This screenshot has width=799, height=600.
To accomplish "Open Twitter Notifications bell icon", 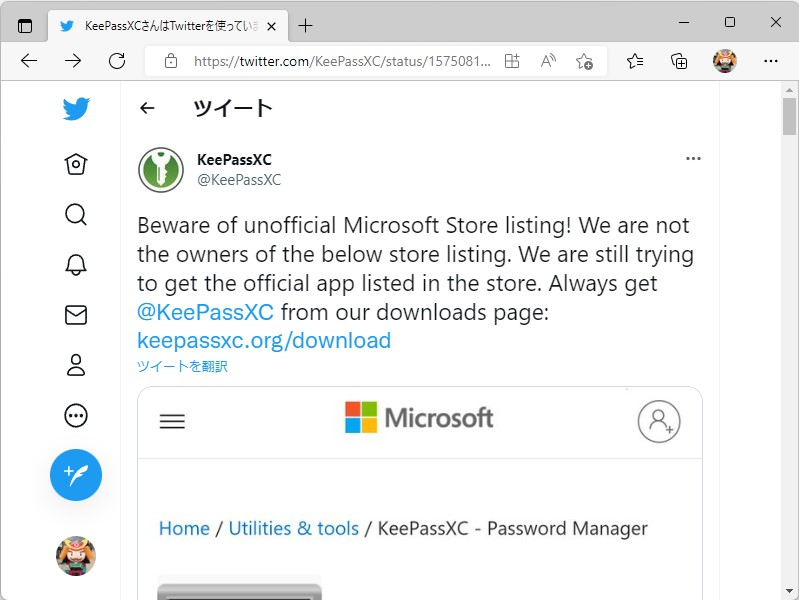I will click(x=76, y=265).
